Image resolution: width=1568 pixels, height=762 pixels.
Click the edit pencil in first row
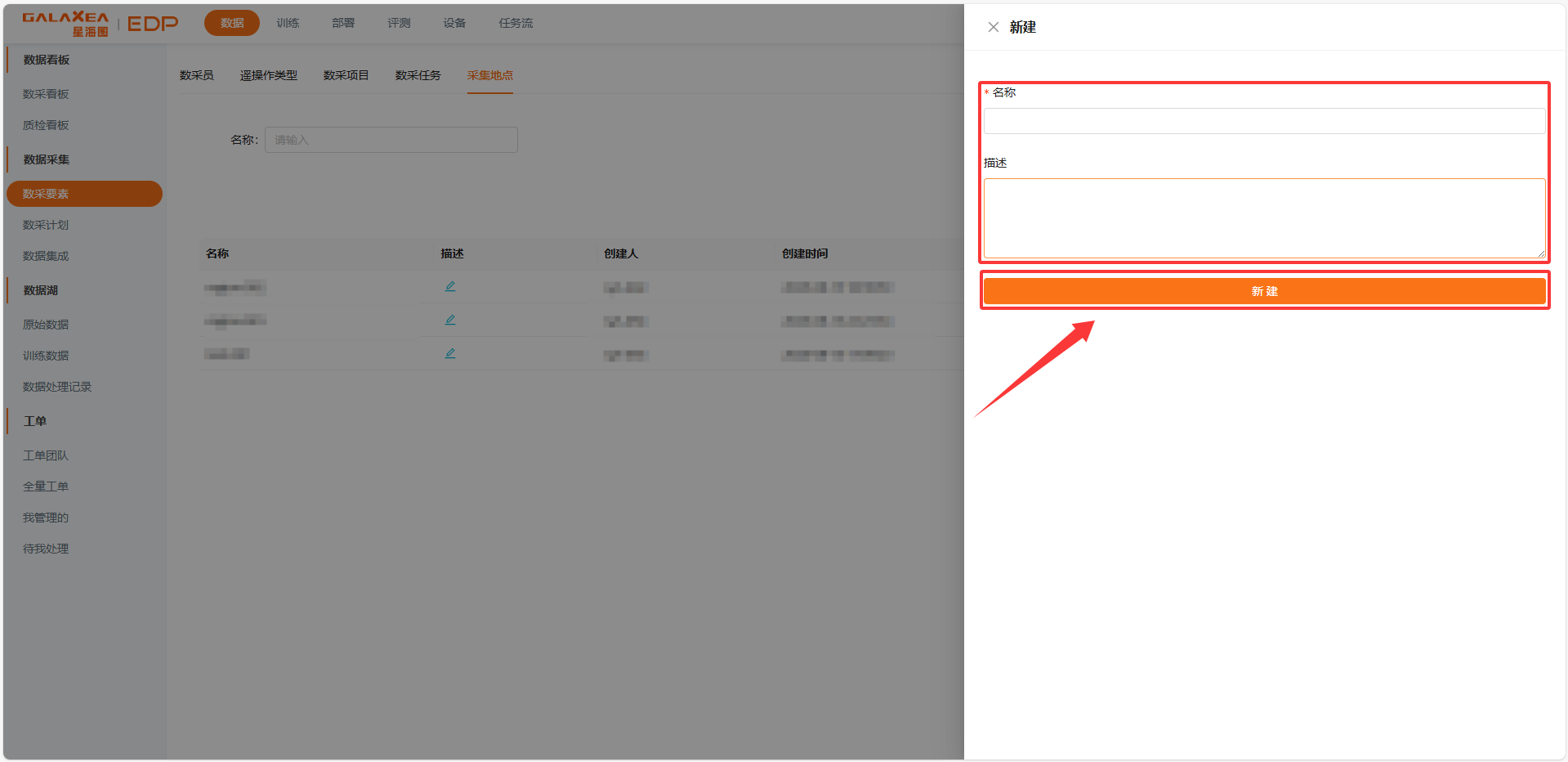pyautogui.click(x=450, y=286)
